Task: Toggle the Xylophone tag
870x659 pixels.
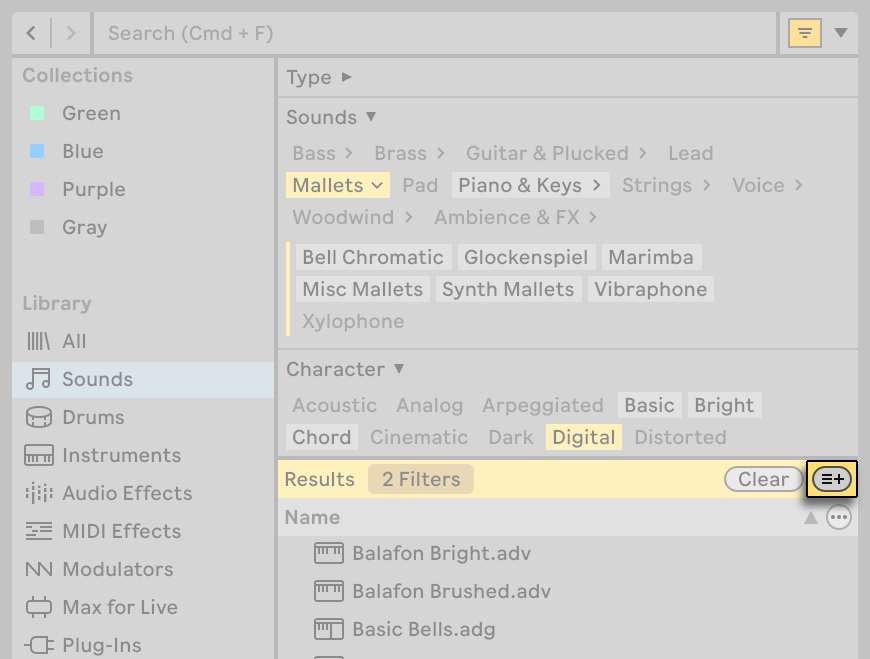Action: coord(353,321)
